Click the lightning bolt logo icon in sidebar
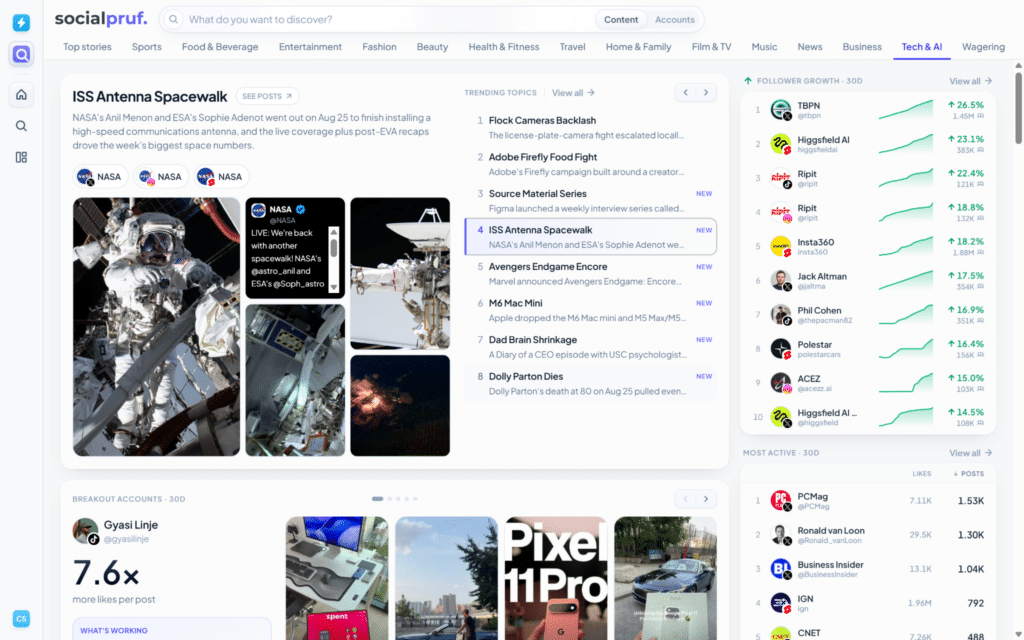Image resolution: width=1024 pixels, height=640 pixels. [21, 22]
